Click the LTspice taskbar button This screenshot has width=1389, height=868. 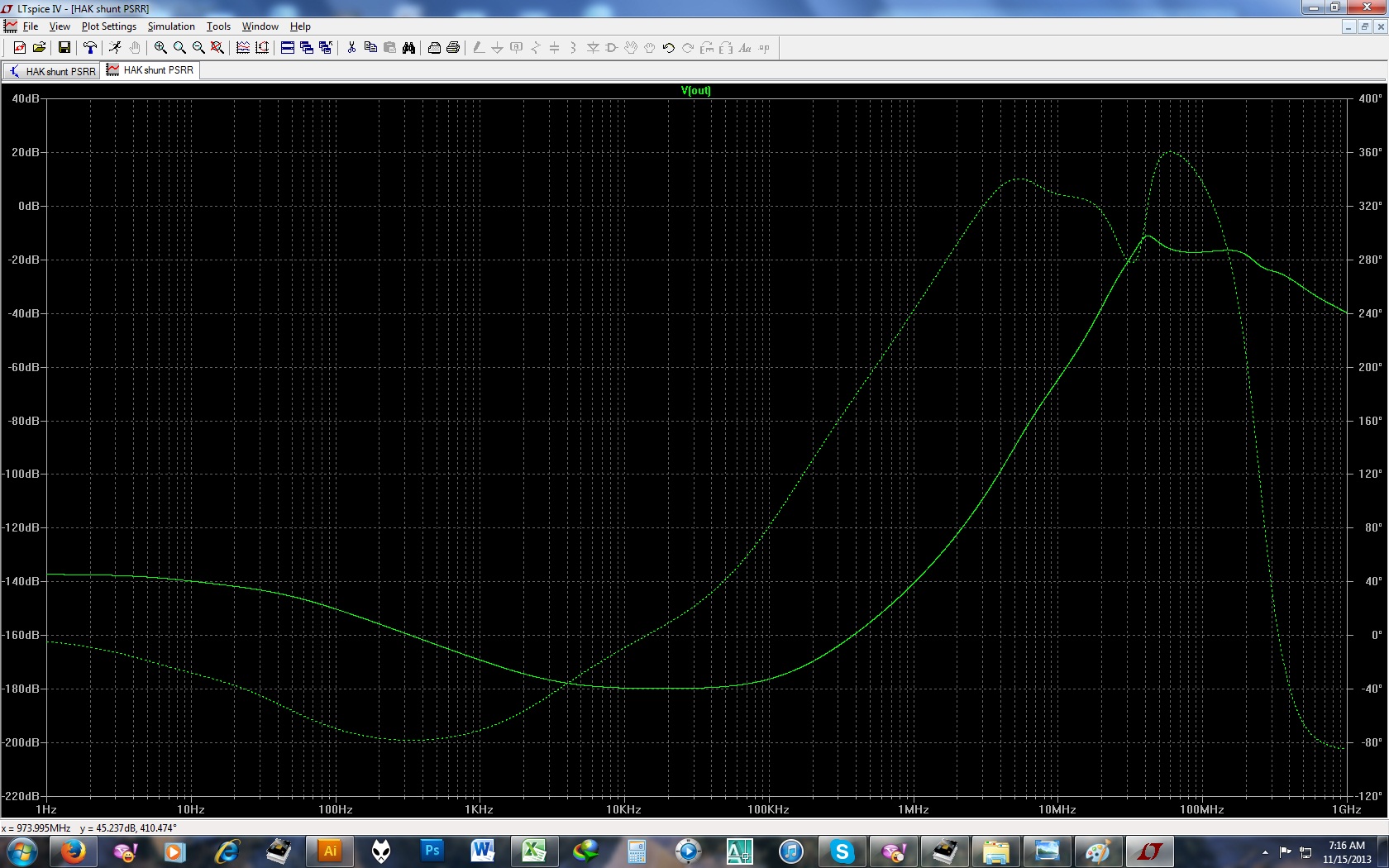(x=1149, y=851)
